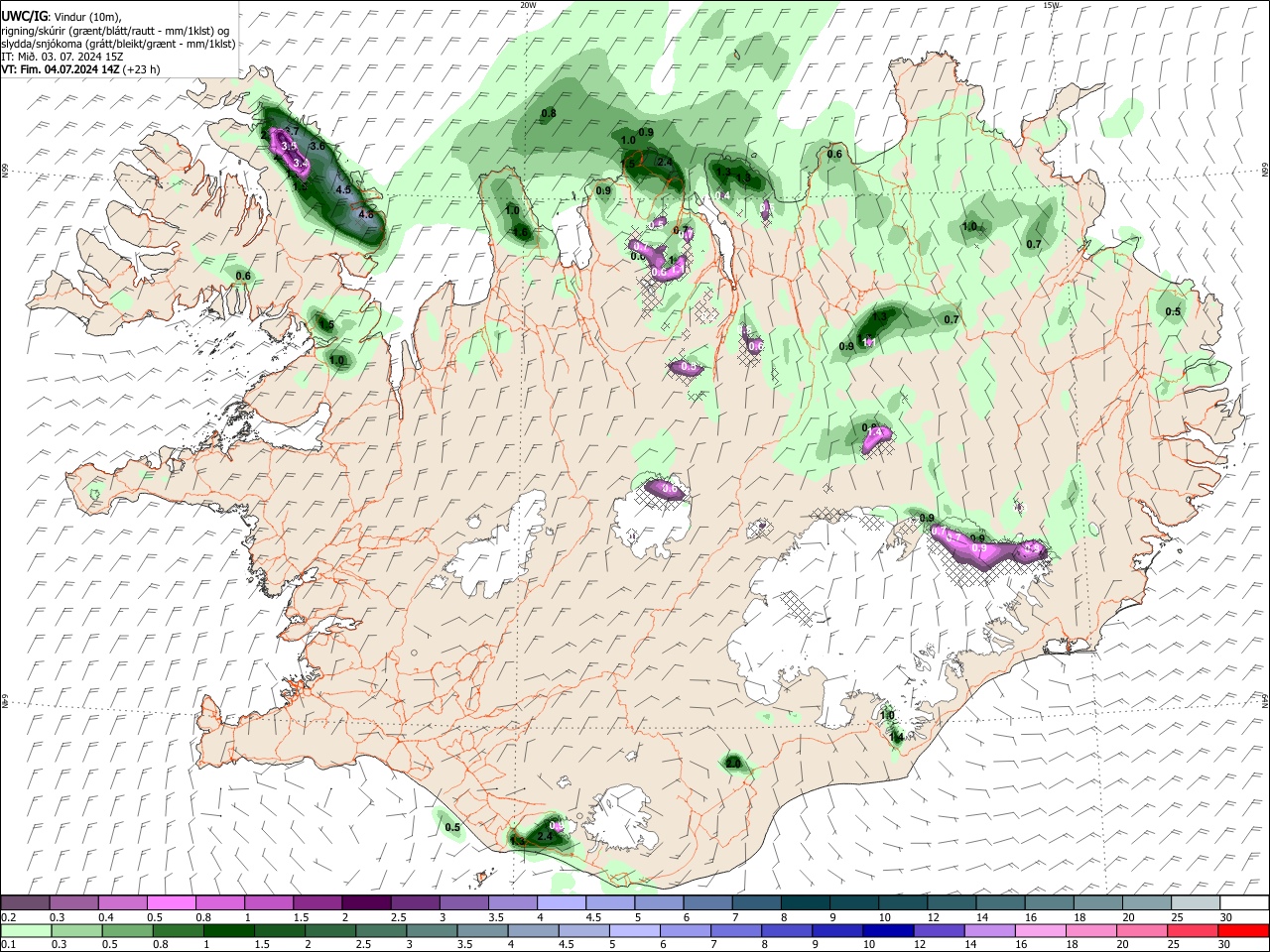
Task: Click the pale pink swatch labeled 16 in bottom row
Action: [x=1041, y=930]
